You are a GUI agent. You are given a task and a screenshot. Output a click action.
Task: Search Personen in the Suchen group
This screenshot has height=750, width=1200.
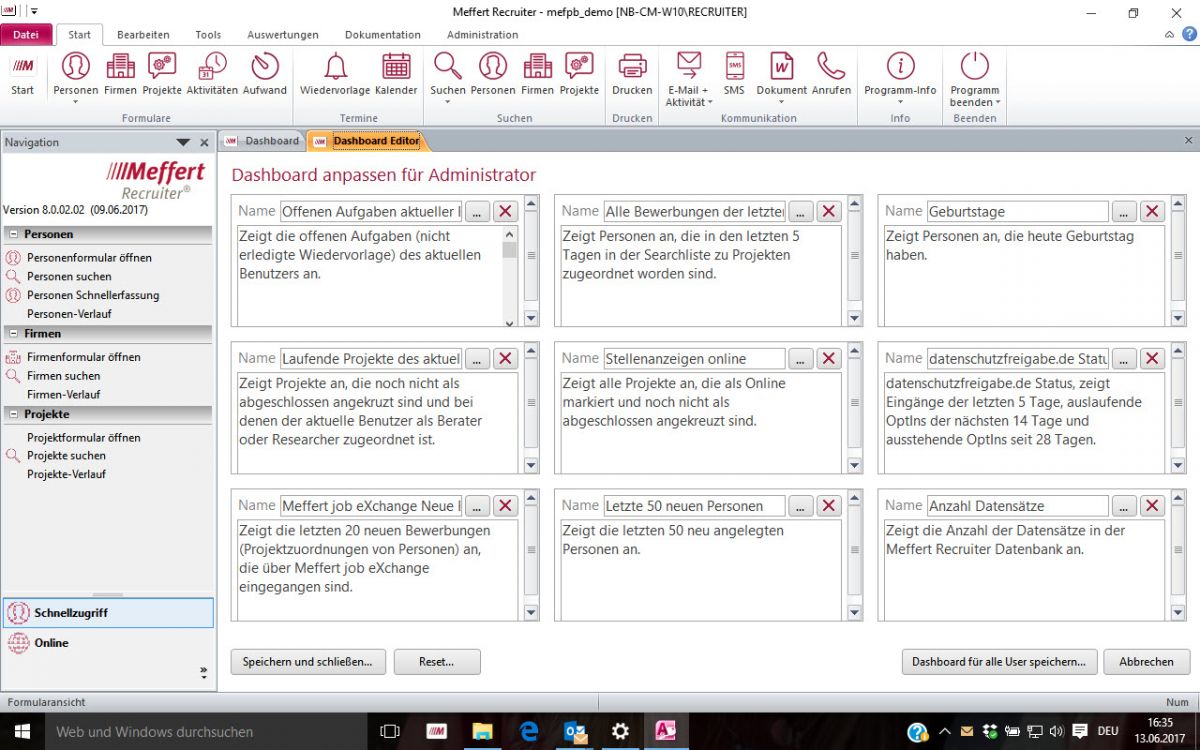(x=492, y=73)
